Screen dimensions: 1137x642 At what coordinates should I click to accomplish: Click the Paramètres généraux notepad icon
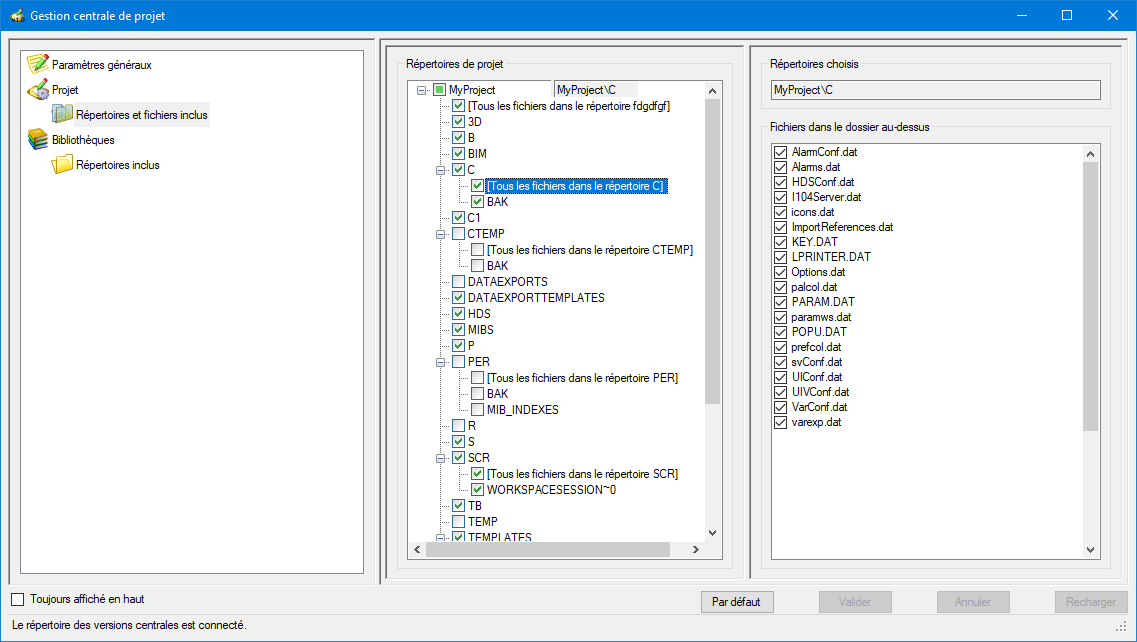pos(38,64)
